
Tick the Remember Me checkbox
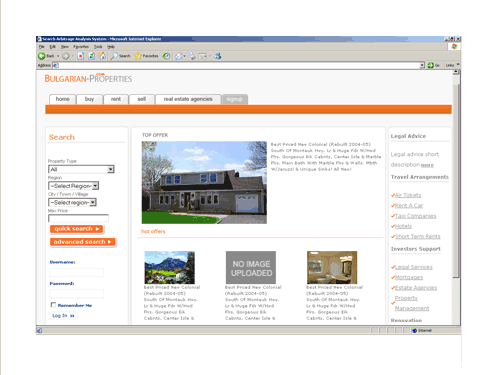(53, 305)
